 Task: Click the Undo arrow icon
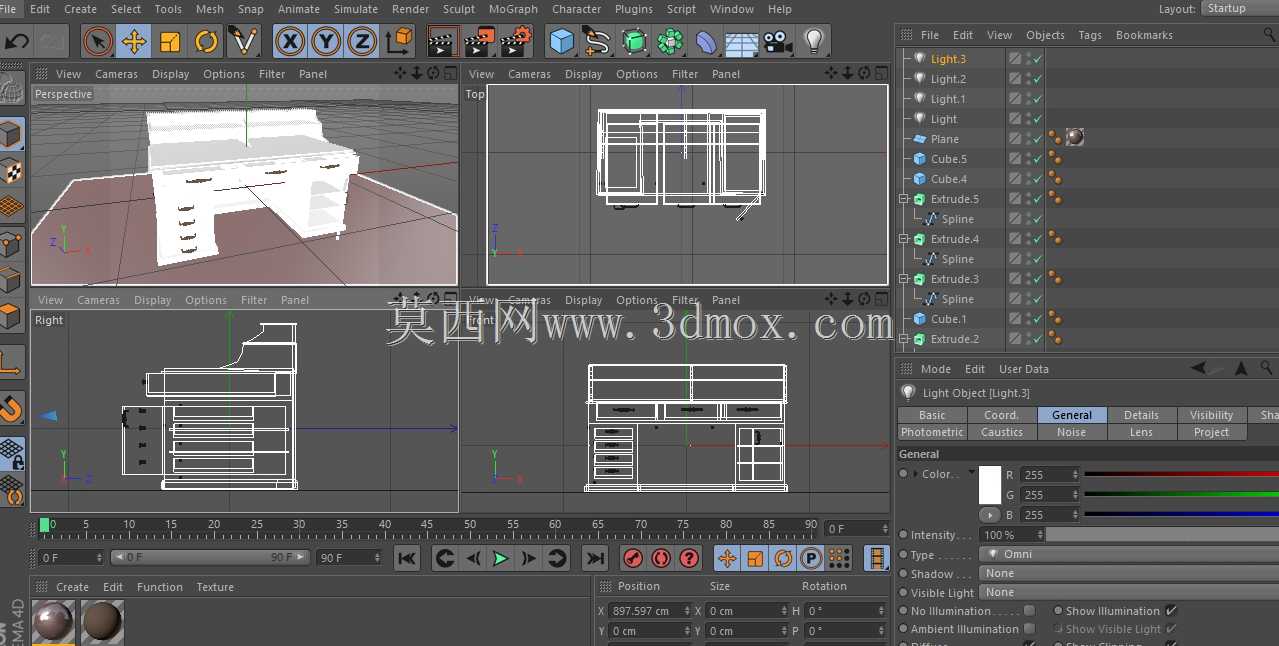click(x=17, y=41)
